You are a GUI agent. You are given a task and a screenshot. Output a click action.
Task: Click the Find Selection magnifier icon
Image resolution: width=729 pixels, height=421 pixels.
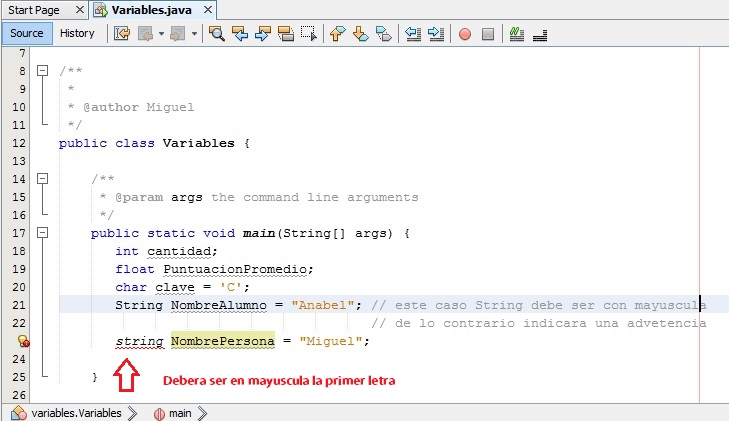(x=217, y=33)
